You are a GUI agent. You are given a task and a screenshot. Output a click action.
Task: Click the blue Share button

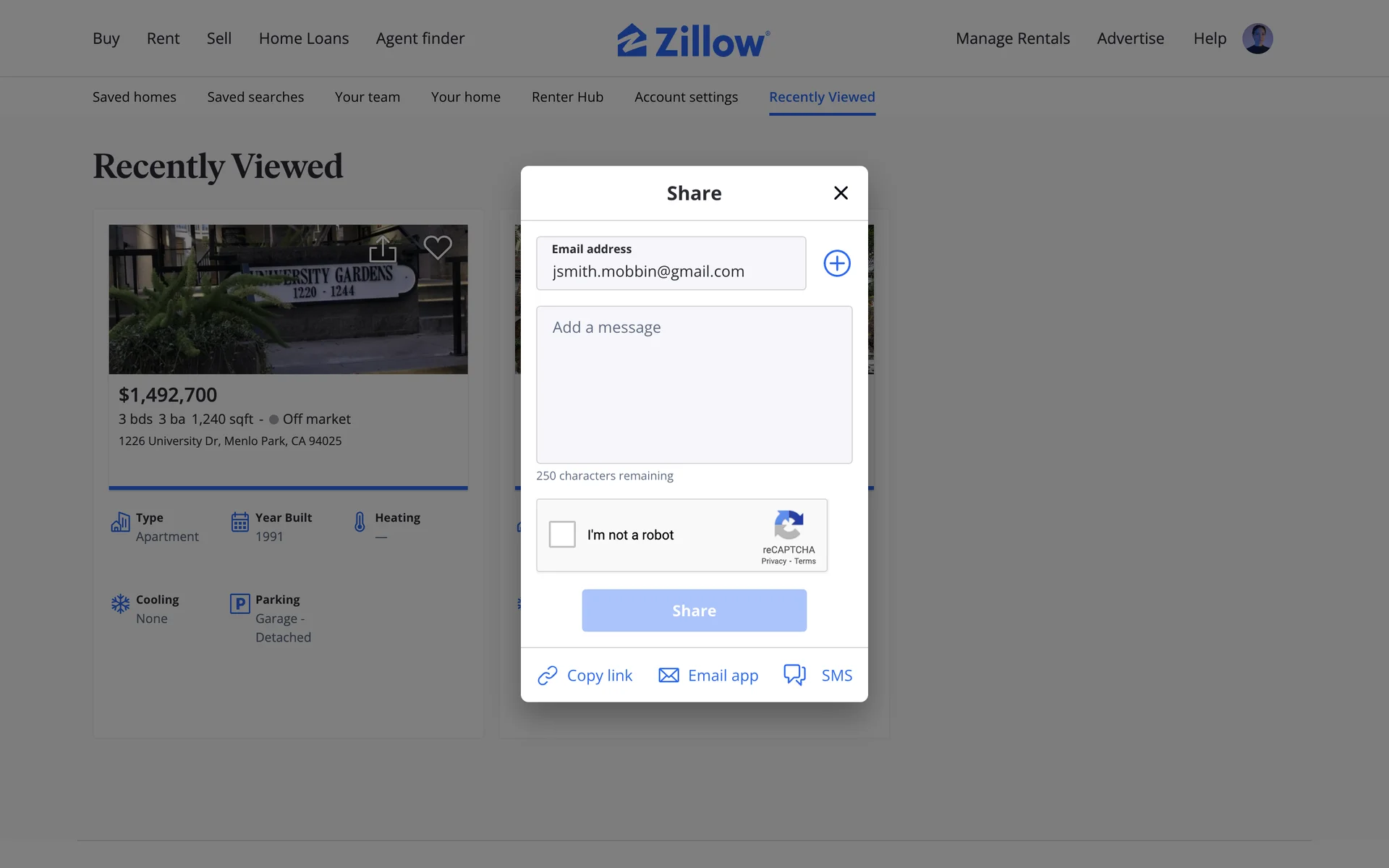[x=694, y=610]
